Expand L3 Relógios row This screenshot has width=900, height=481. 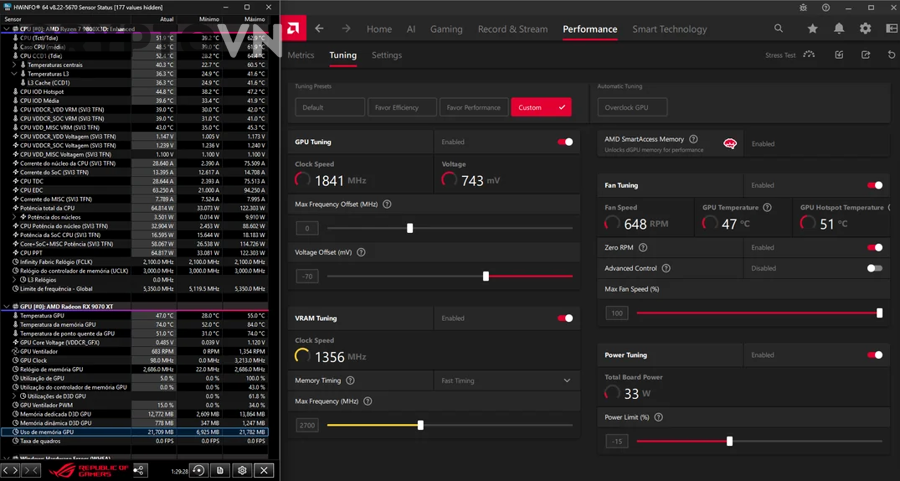point(14,280)
